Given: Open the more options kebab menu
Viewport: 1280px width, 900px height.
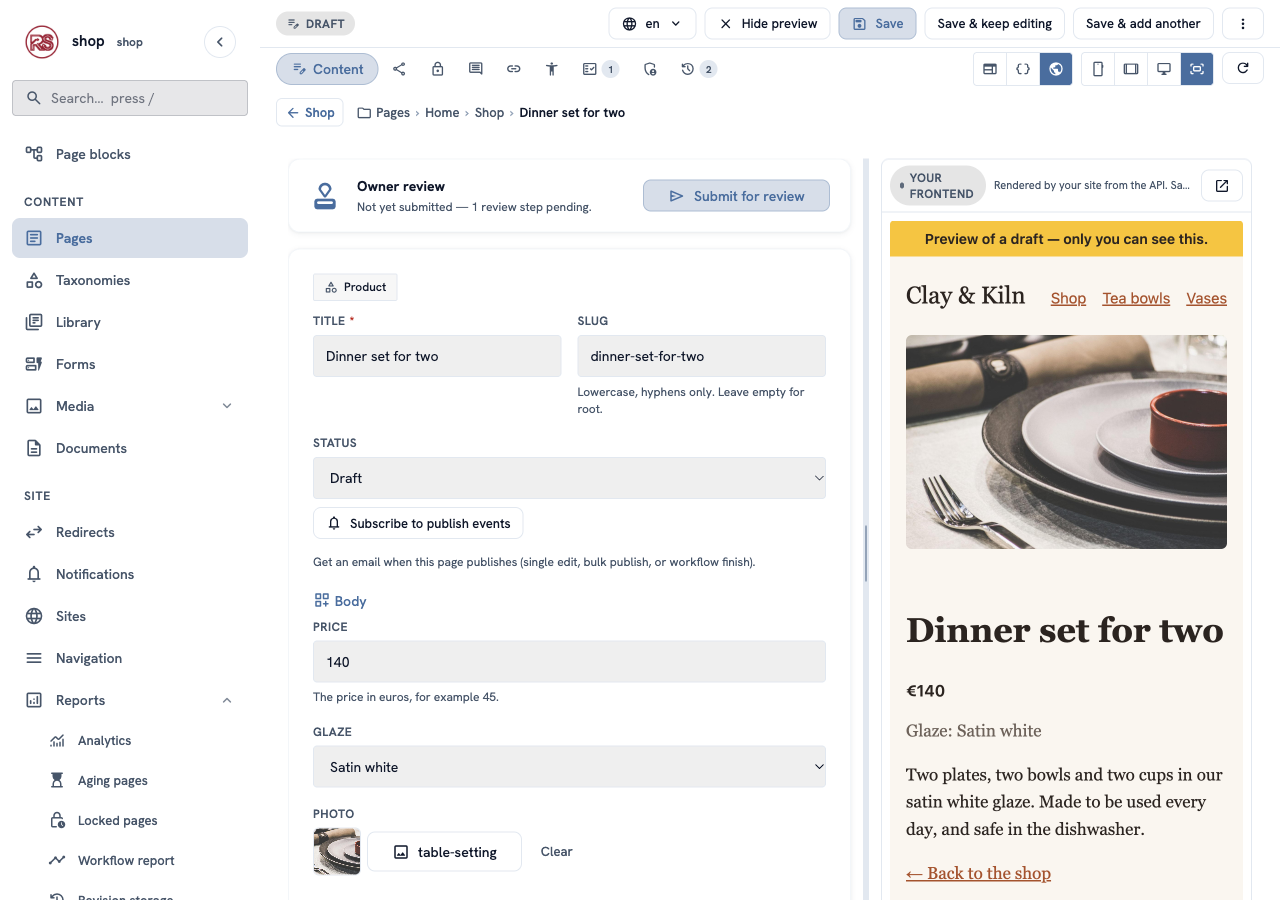Looking at the screenshot, I should [1243, 23].
